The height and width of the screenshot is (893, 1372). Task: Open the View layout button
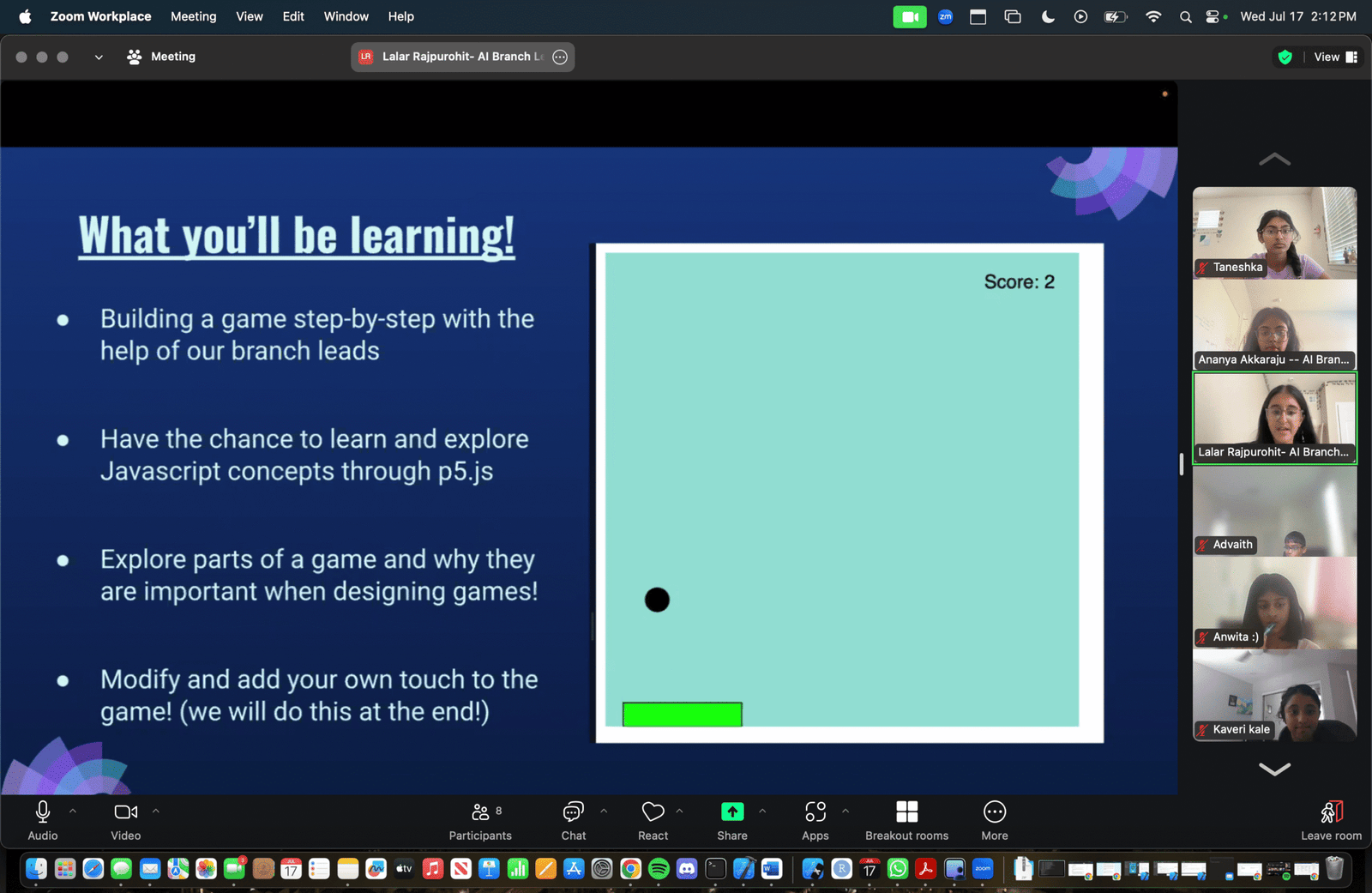tap(1336, 57)
